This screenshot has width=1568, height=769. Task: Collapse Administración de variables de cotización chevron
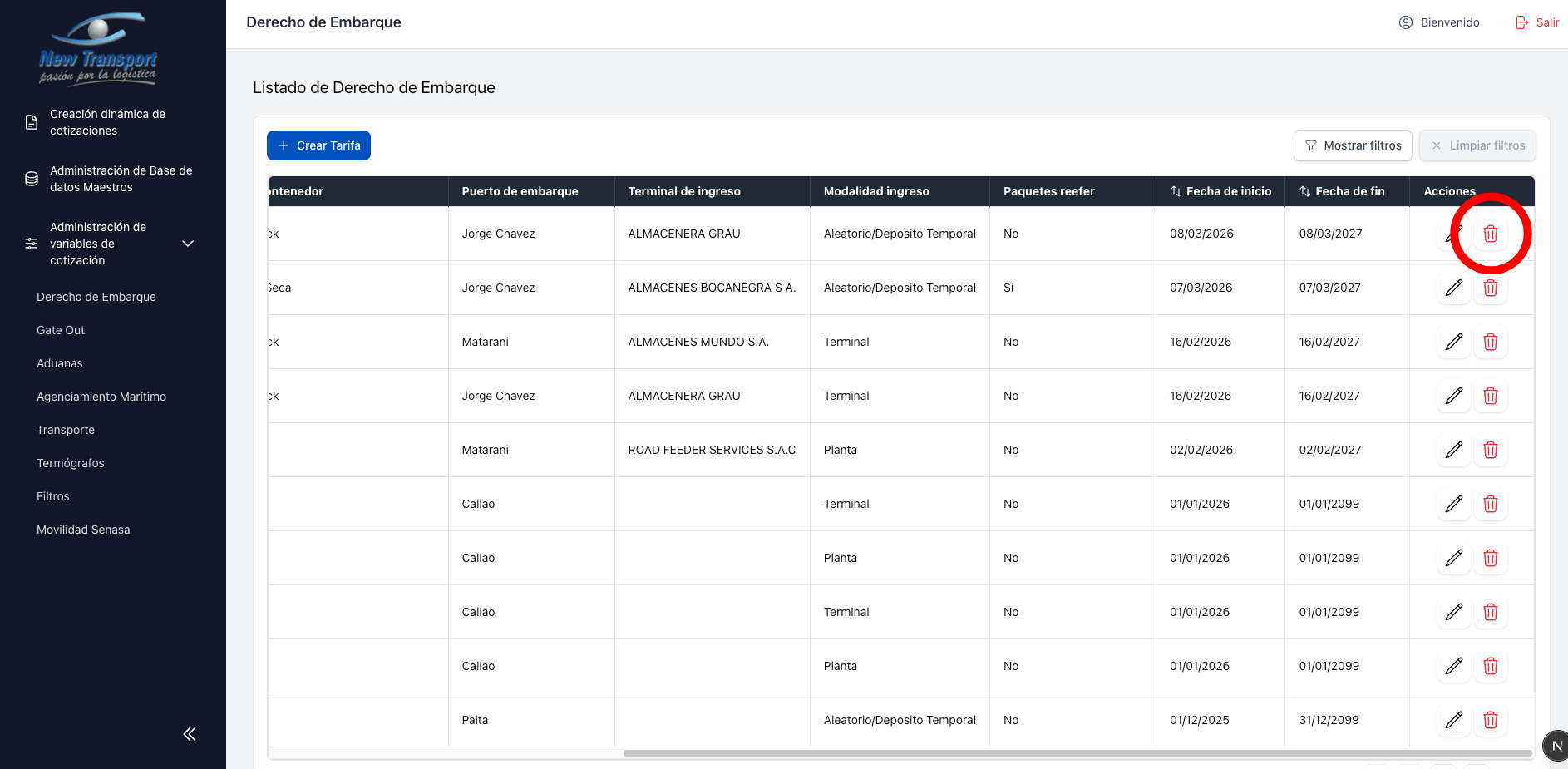pyautogui.click(x=188, y=244)
